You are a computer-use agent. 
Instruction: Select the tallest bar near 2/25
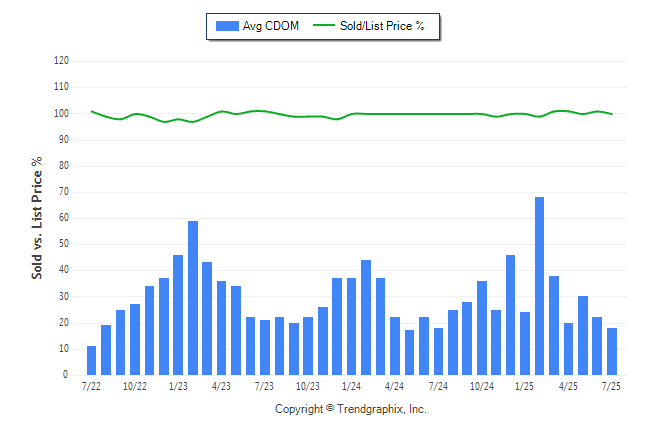click(x=539, y=286)
